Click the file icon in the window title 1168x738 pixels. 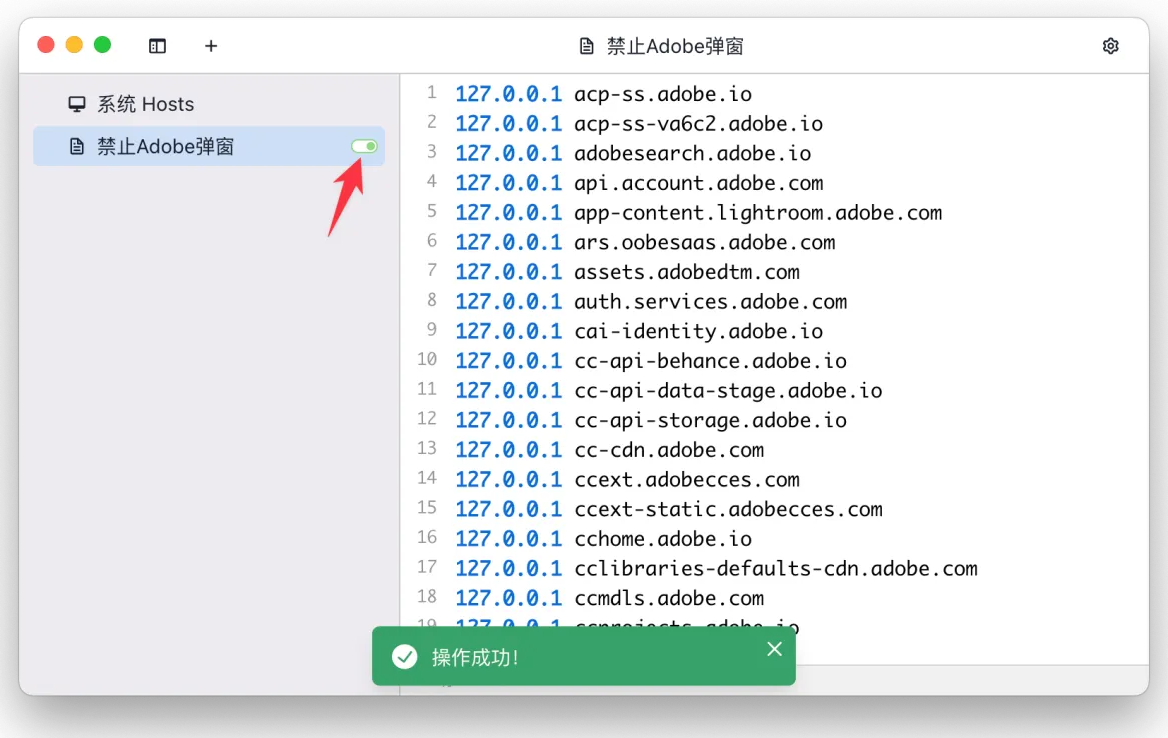coord(587,46)
